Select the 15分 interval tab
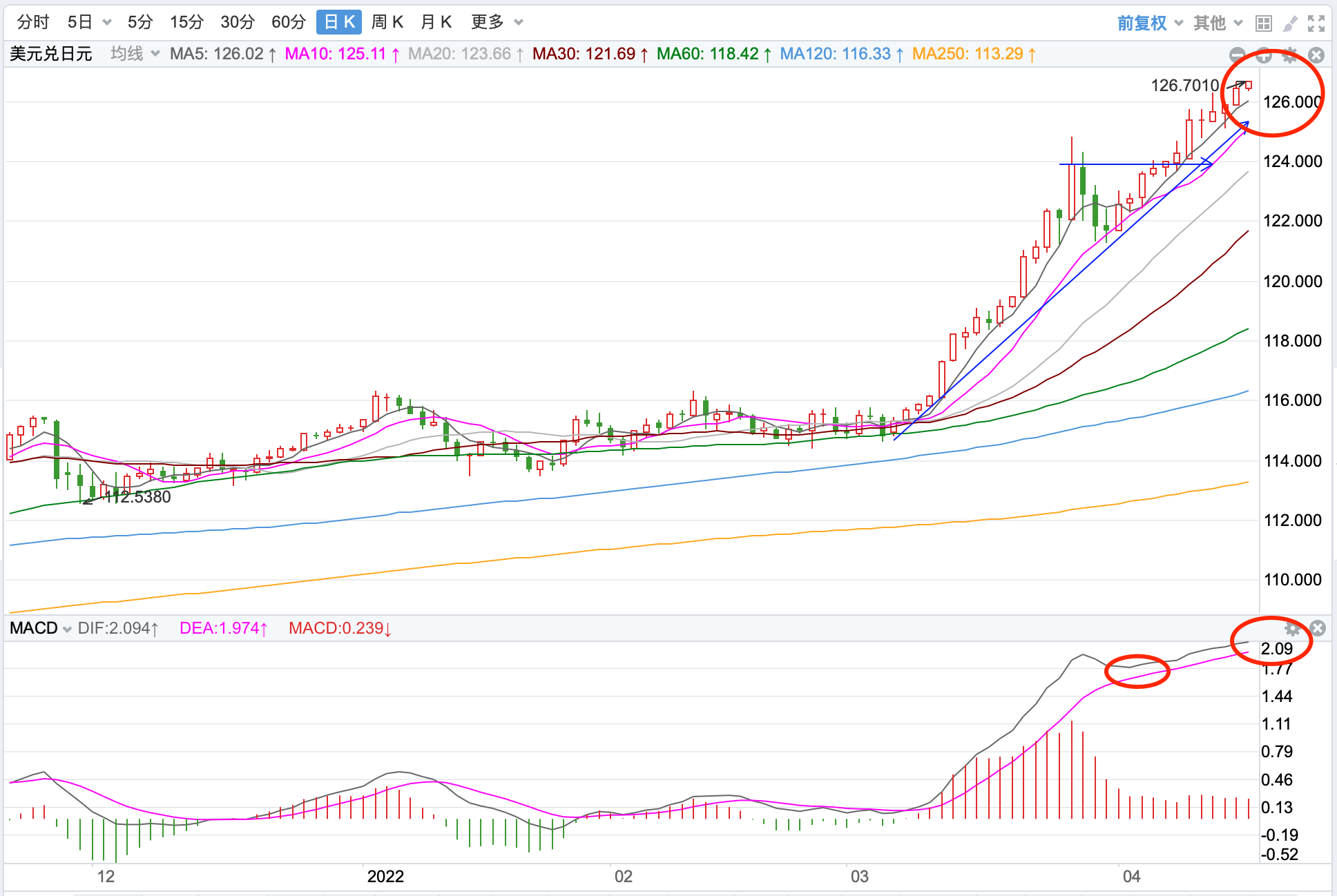Image resolution: width=1337 pixels, height=896 pixels. tap(187, 22)
